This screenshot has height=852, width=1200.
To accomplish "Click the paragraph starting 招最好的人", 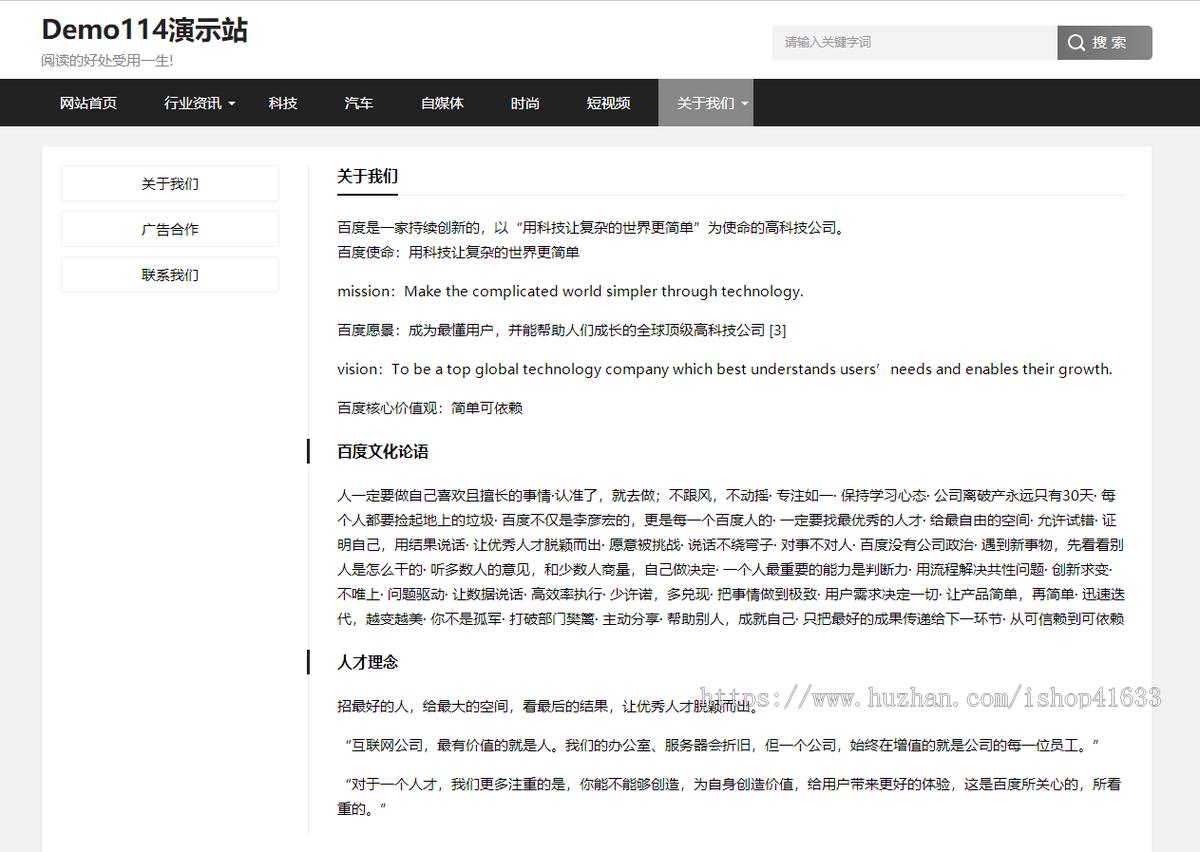I will tap(547, 706).
